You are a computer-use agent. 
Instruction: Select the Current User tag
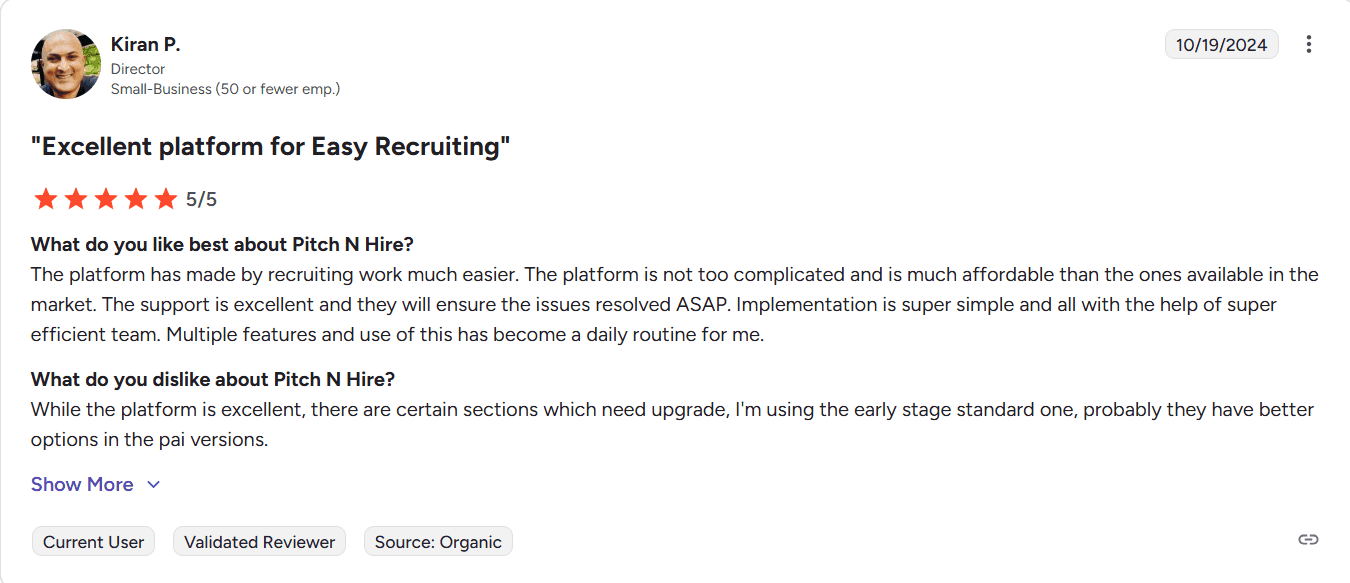tap(93, 541)
